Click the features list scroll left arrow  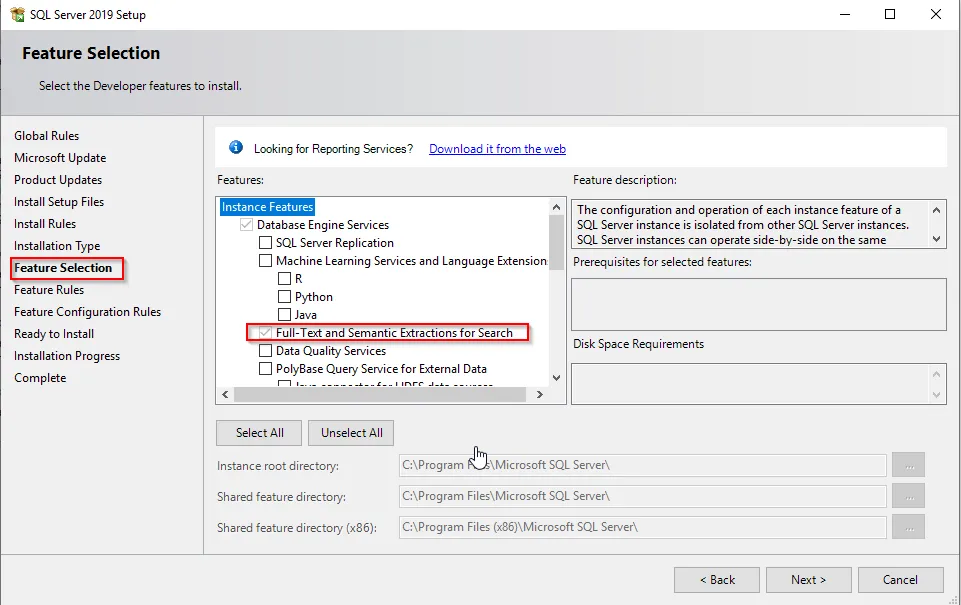(226, 395)
